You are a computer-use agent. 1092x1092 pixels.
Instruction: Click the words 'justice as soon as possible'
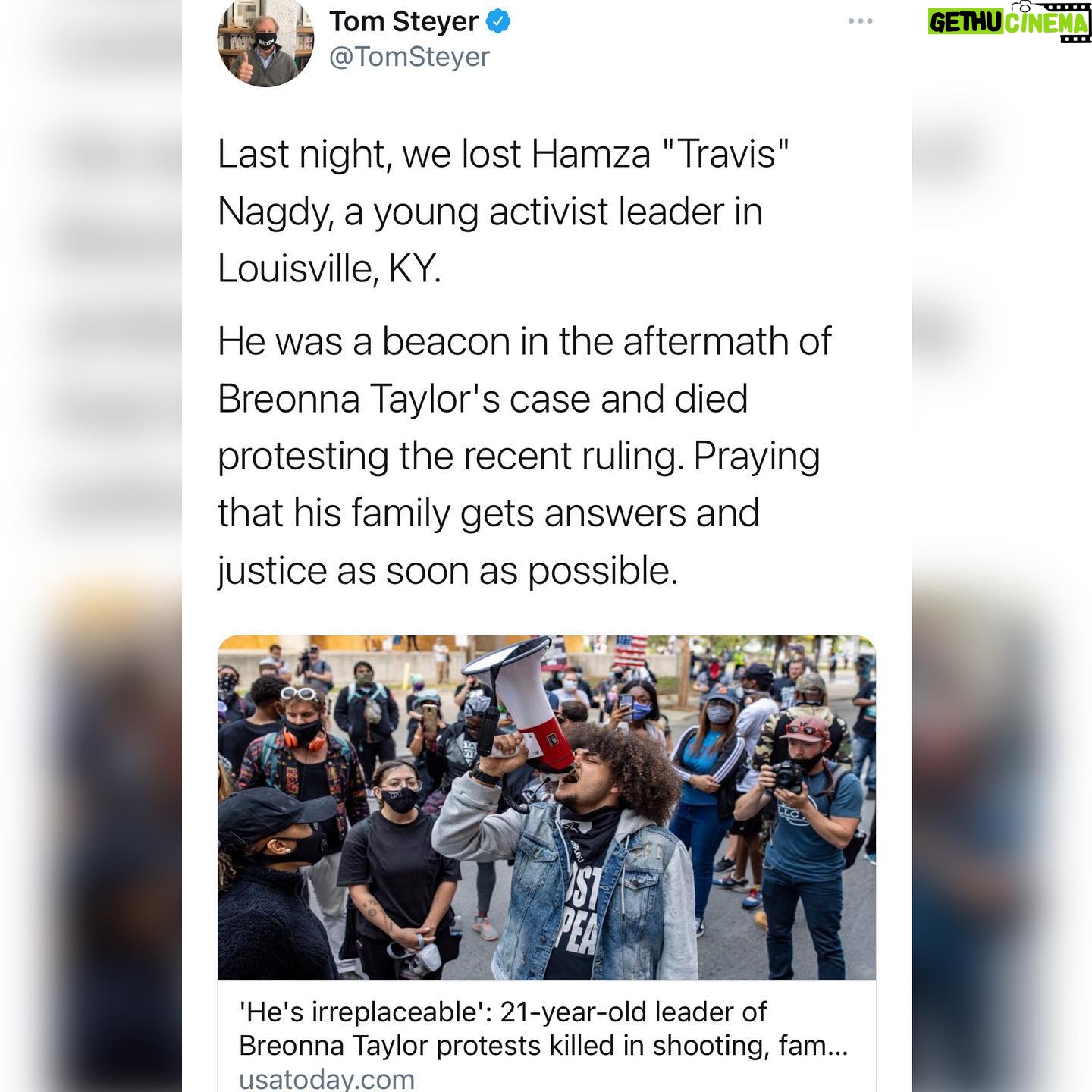447,571
